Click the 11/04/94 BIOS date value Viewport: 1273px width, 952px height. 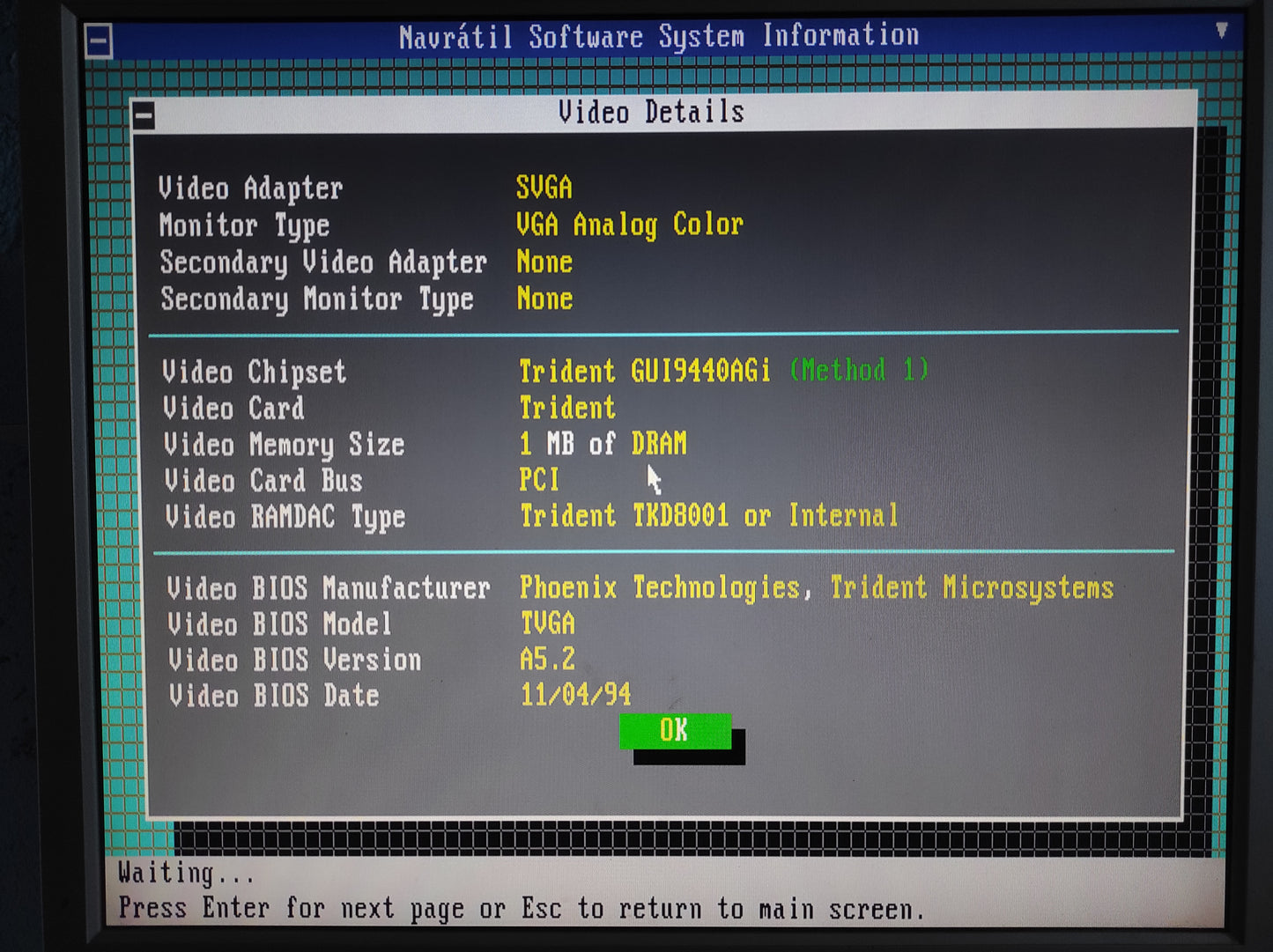[x=575, y=695]
